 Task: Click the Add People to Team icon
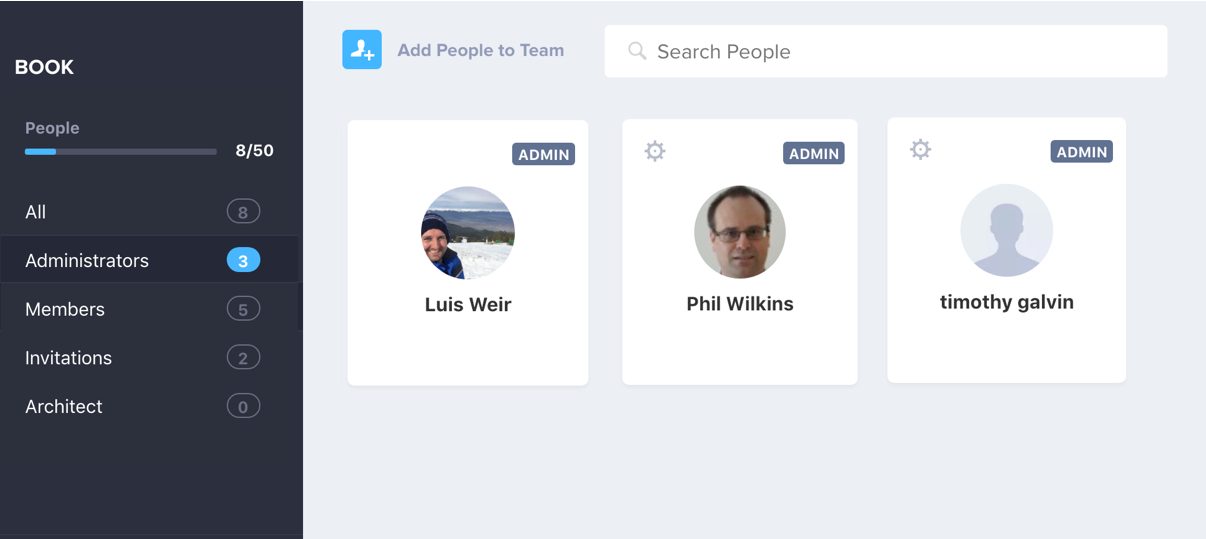point(362,50)
